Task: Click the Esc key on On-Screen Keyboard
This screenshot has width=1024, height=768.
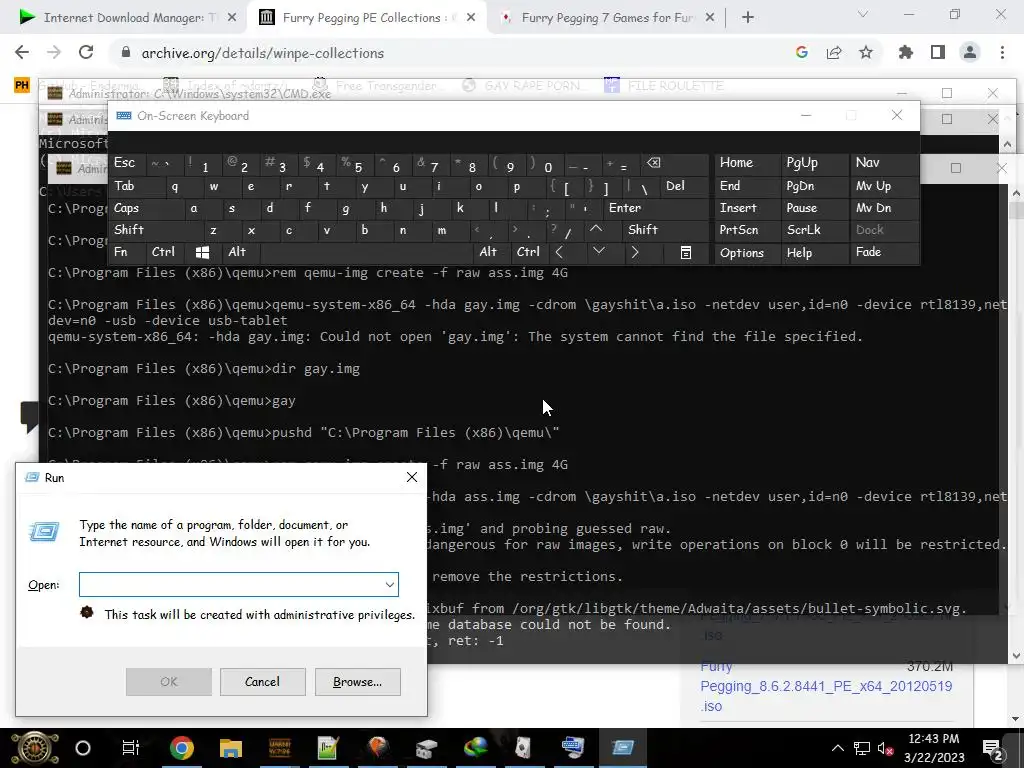Action: pos(129,163)
